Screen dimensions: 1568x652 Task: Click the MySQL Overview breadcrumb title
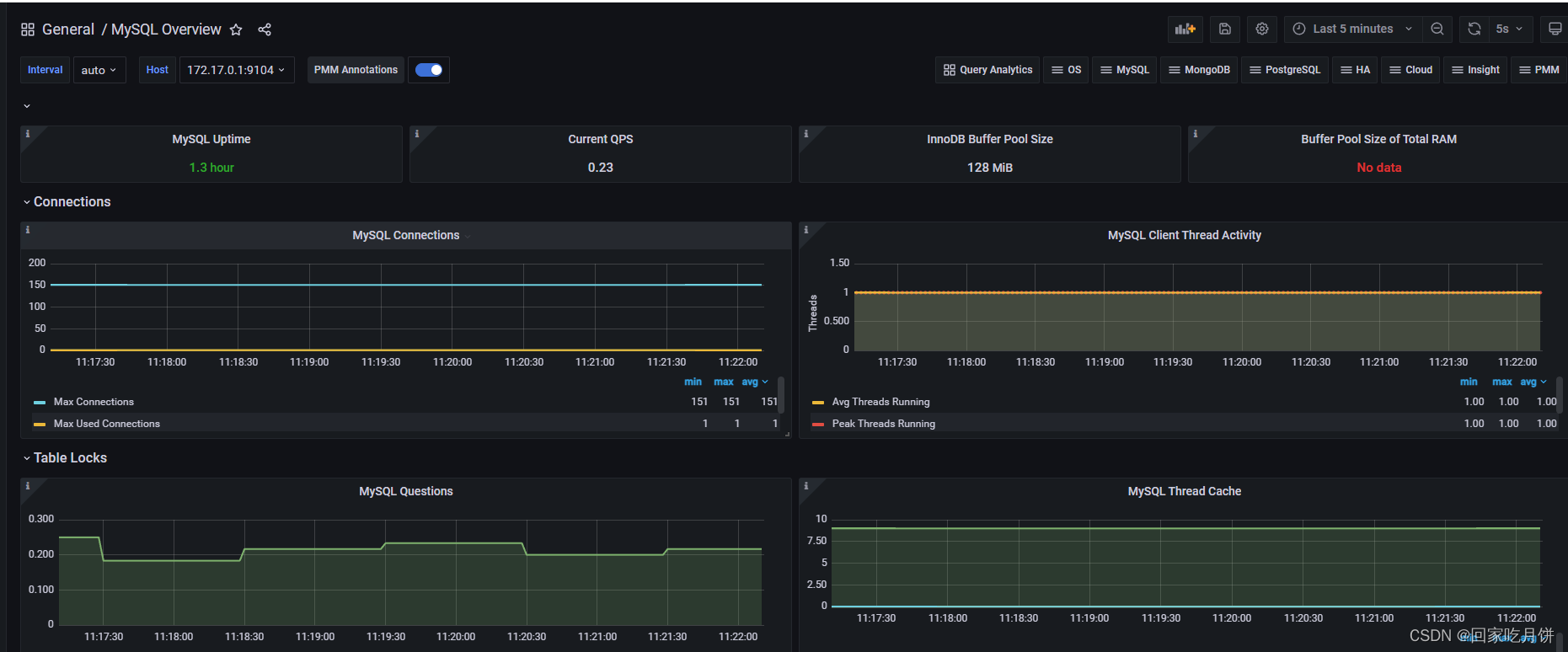pos(166,29)
